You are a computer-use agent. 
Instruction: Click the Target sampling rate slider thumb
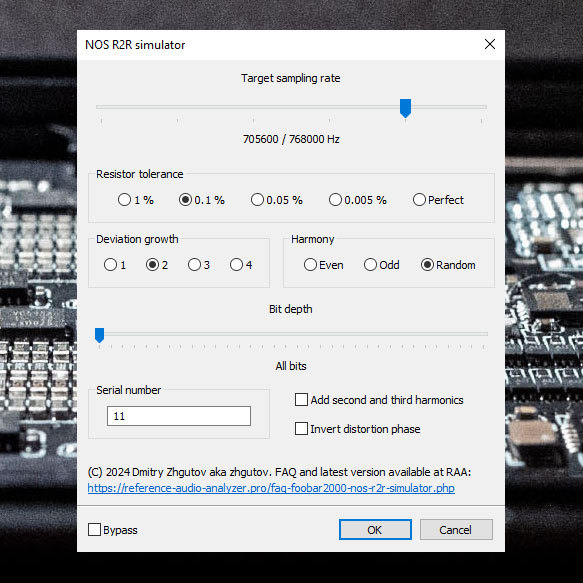point(405,108)
